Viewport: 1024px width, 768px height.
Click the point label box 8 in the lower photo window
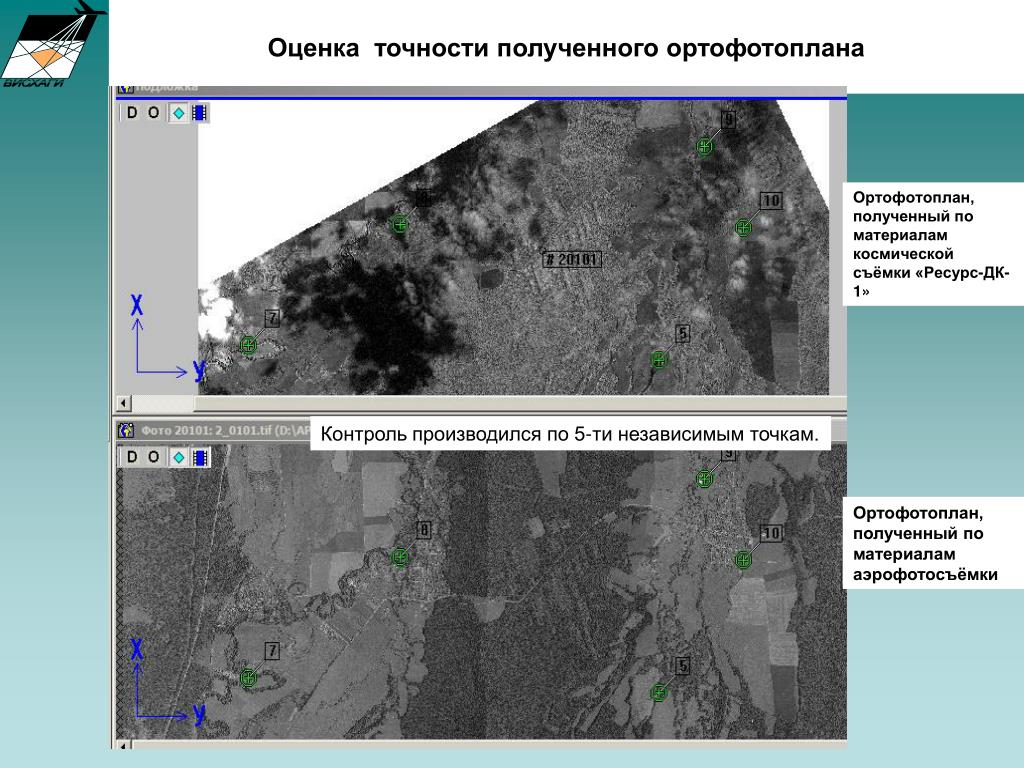pyautogui.click(x=424, y=530)
